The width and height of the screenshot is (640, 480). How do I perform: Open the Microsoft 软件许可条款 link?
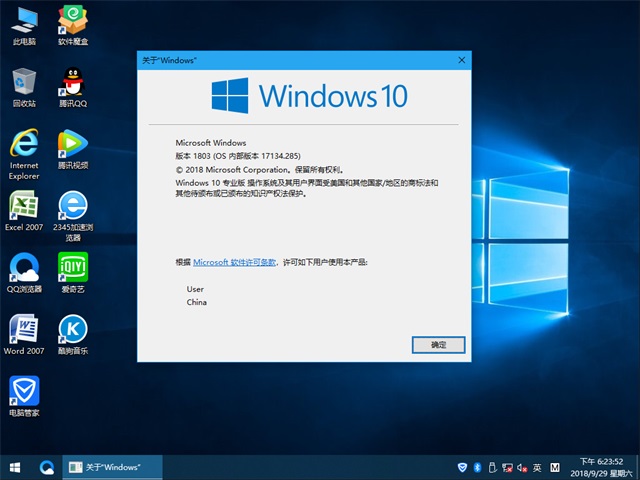coord(235,261)
